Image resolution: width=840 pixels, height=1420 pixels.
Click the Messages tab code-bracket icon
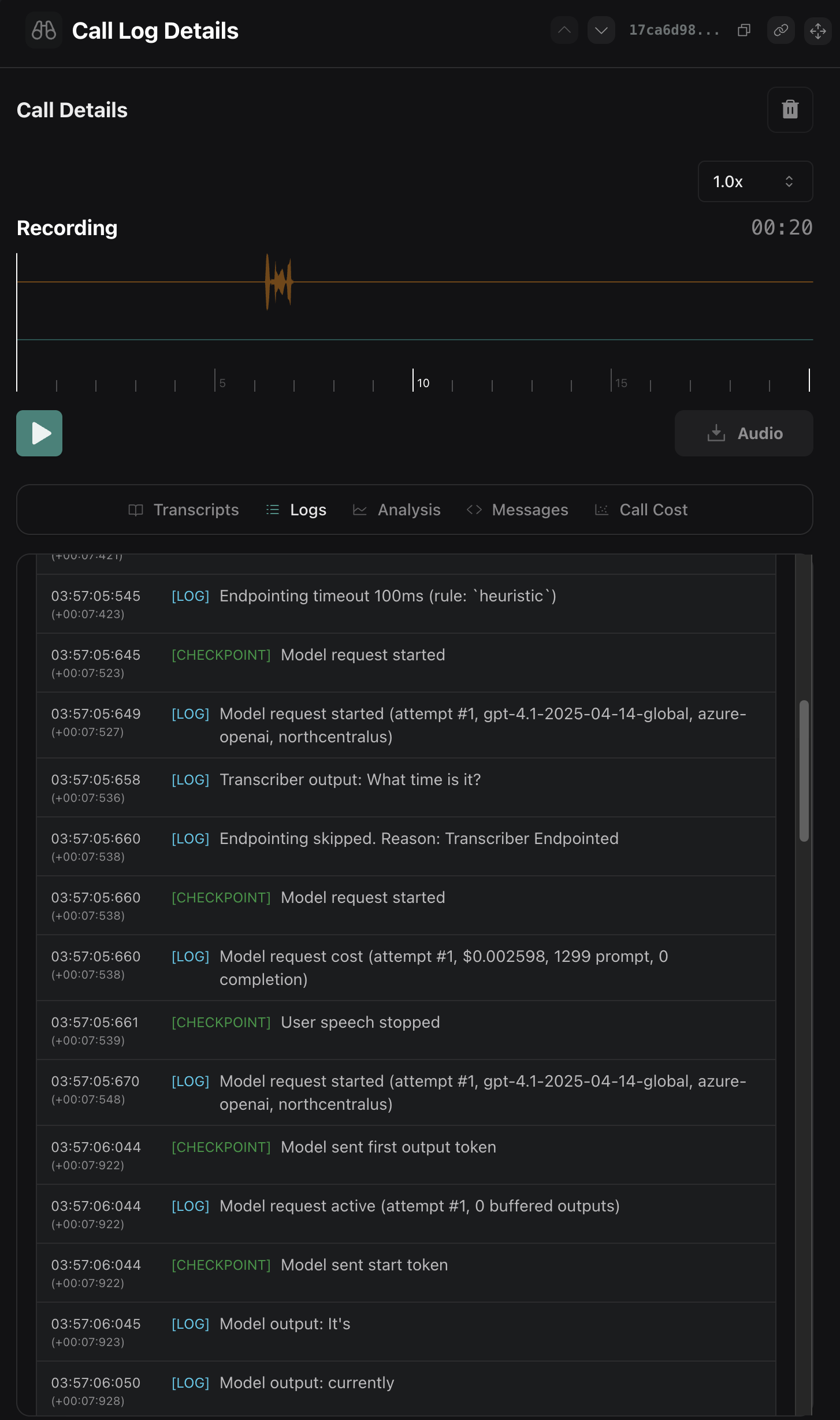(474, 510)
